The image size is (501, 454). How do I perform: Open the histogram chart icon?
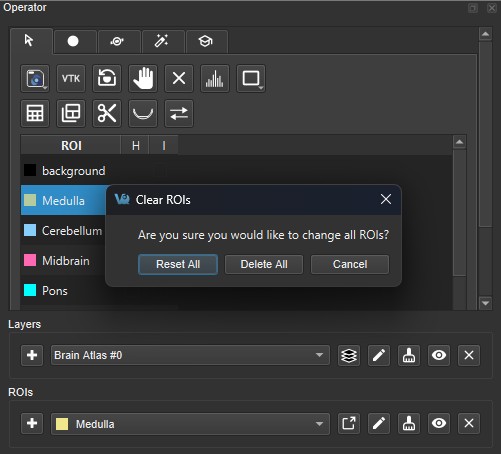point(215,79)
